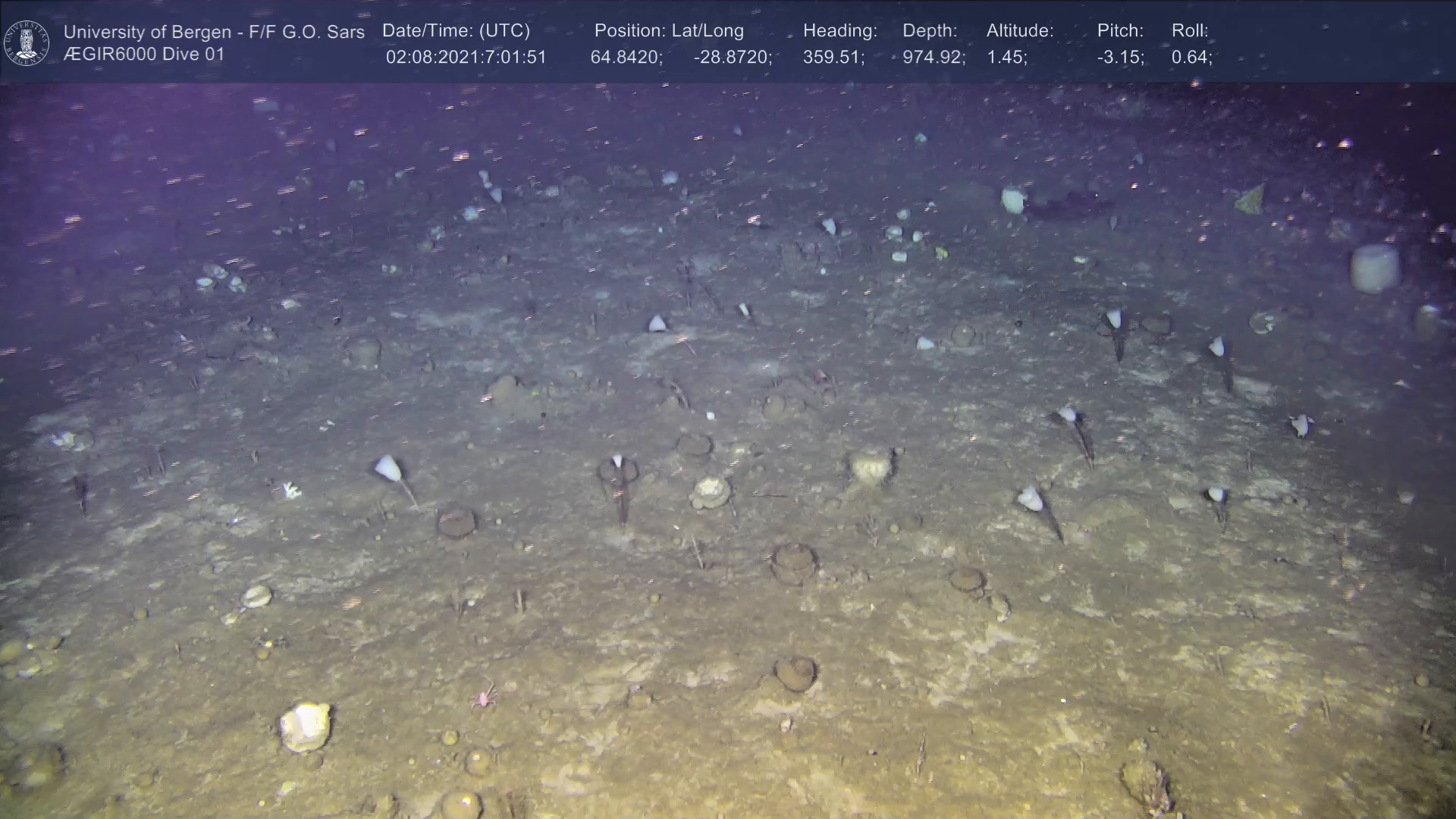The image size is (1456, 819).
Task: Click the Pitch label
Action: (x=1120, y=30)
